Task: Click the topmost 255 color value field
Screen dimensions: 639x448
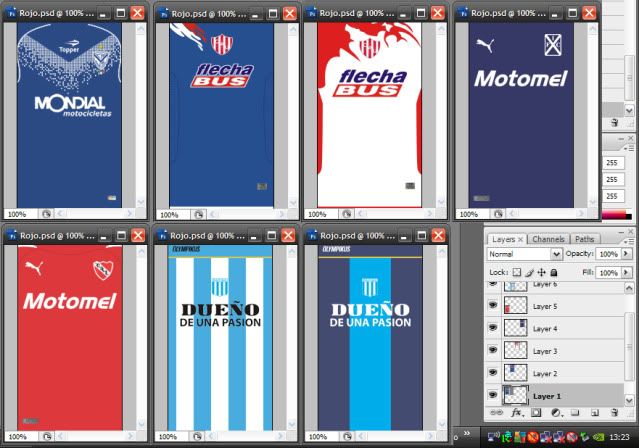Action: pyautogui.click(x=613, y=163)
